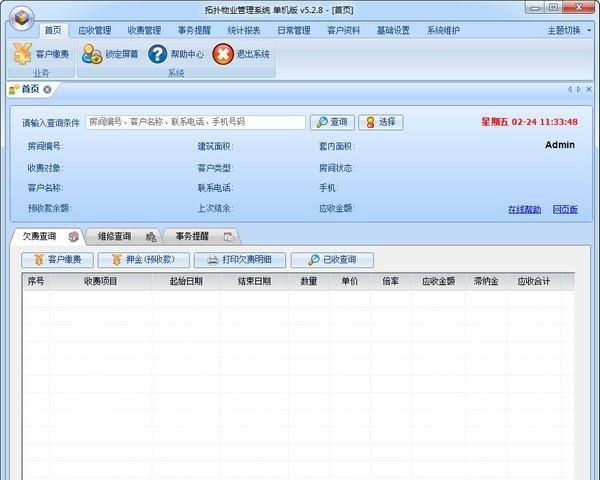Click the query condition input field
Image resolution: width=600 pixels, height=480 pixels.
tap(195, 122)
